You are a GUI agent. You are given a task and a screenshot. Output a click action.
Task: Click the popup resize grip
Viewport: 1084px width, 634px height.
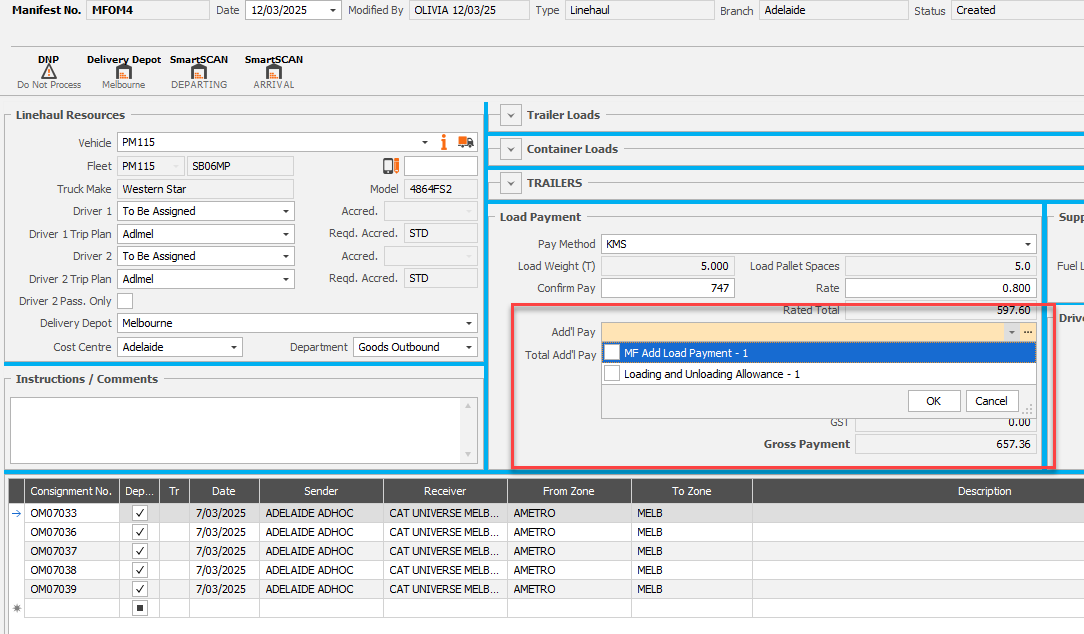[1028, 410]
